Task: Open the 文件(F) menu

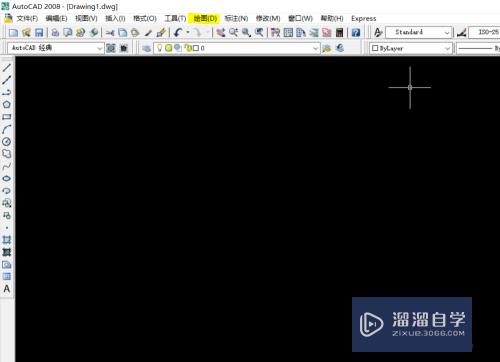Action: pyautogui.click(x=27, y=18)
